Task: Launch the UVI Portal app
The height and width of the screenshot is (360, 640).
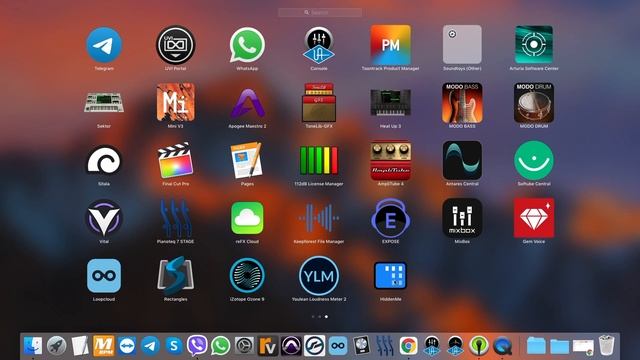Action: point(176,45)
